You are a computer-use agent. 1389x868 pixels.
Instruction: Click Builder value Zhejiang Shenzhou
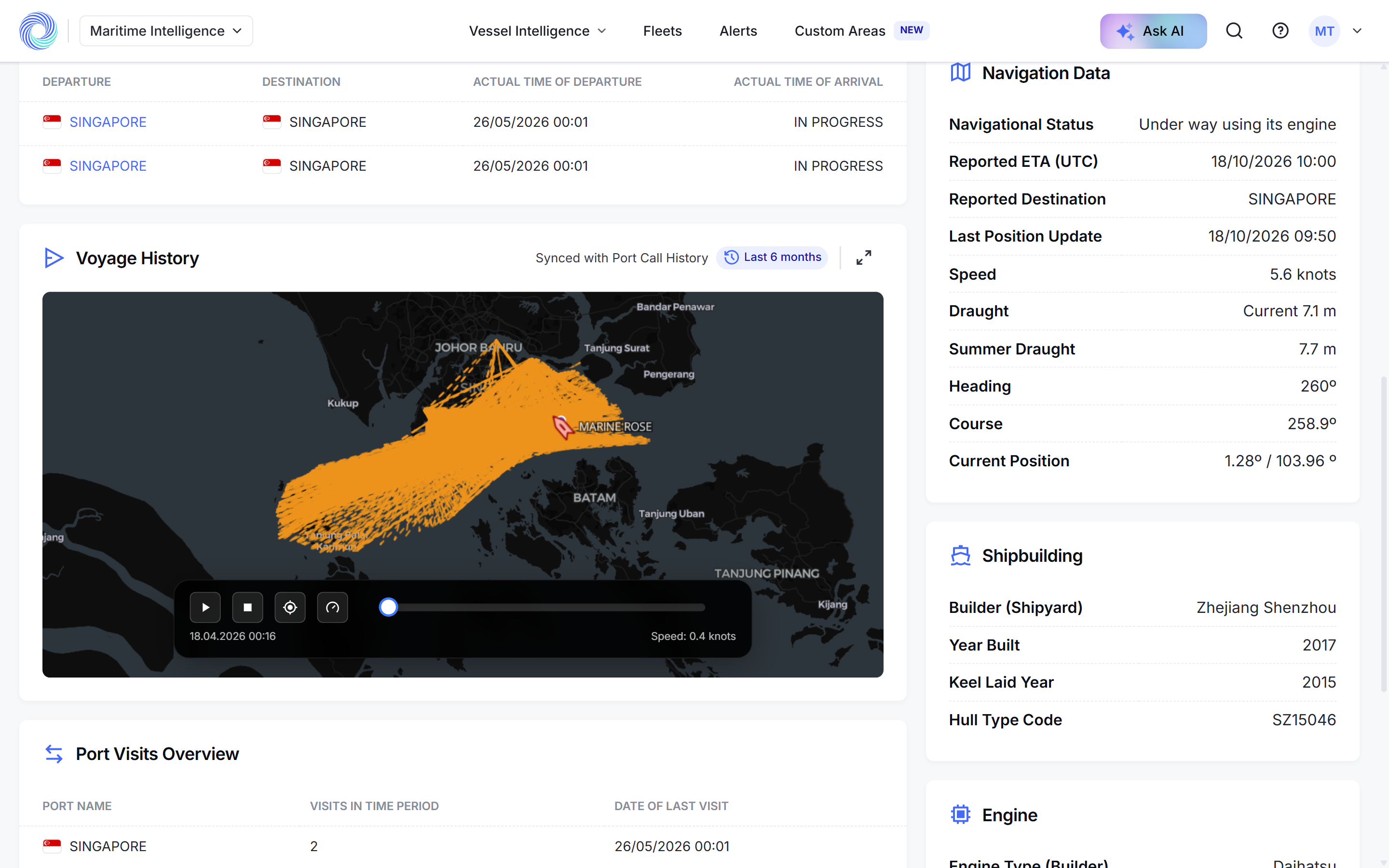[1266, 608]
